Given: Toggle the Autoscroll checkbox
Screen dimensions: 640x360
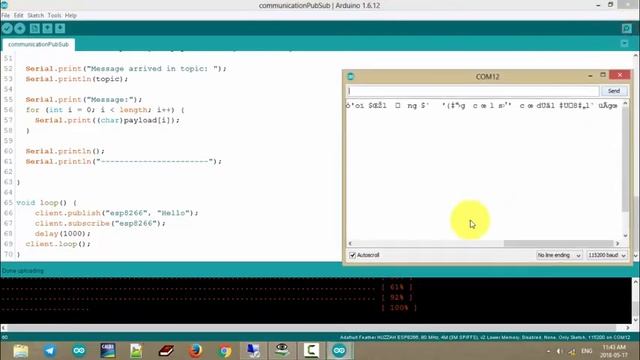Looking at the screenshot, I should tap(352, 255).
